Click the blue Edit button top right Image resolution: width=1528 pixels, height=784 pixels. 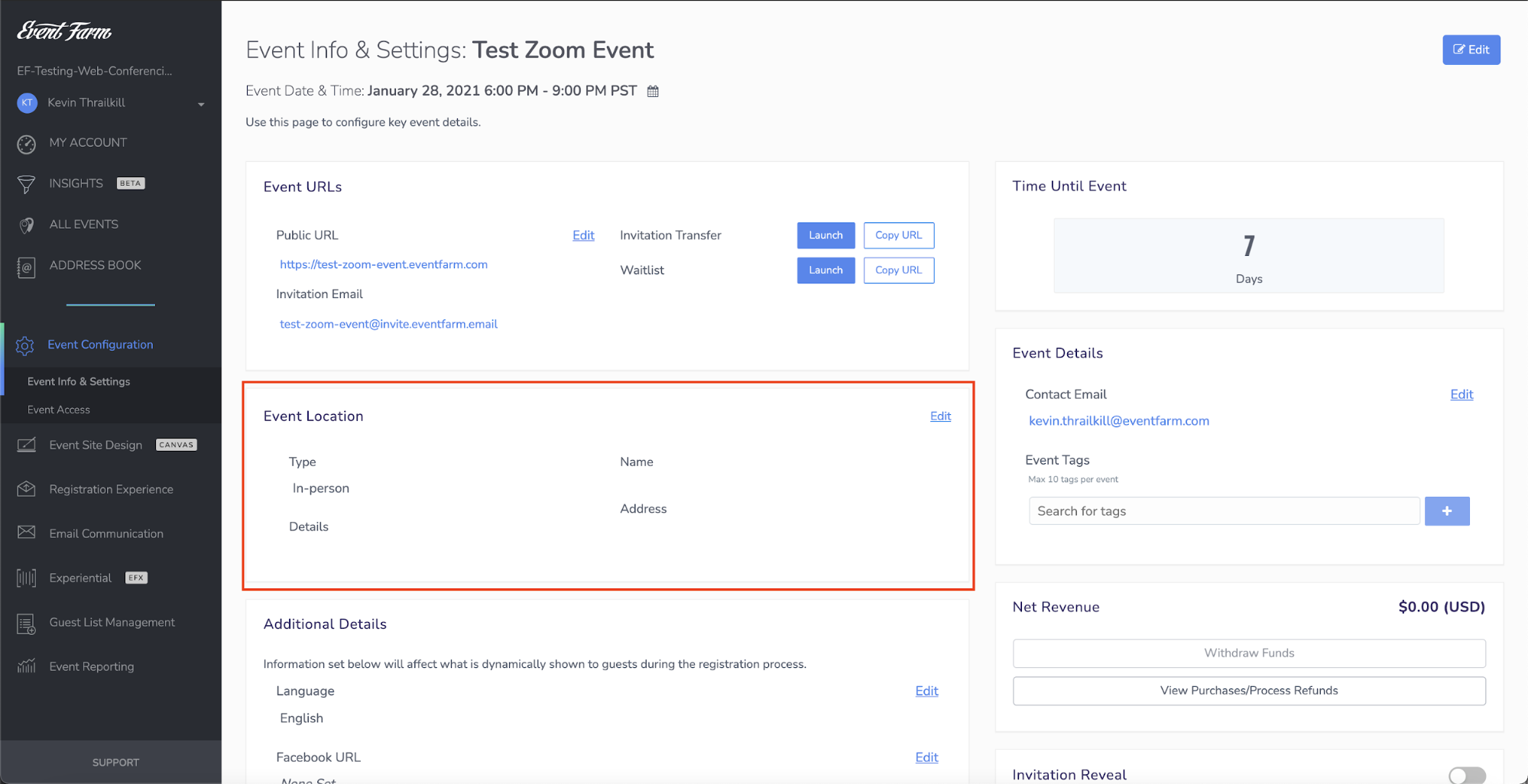tap(1471, 50)
